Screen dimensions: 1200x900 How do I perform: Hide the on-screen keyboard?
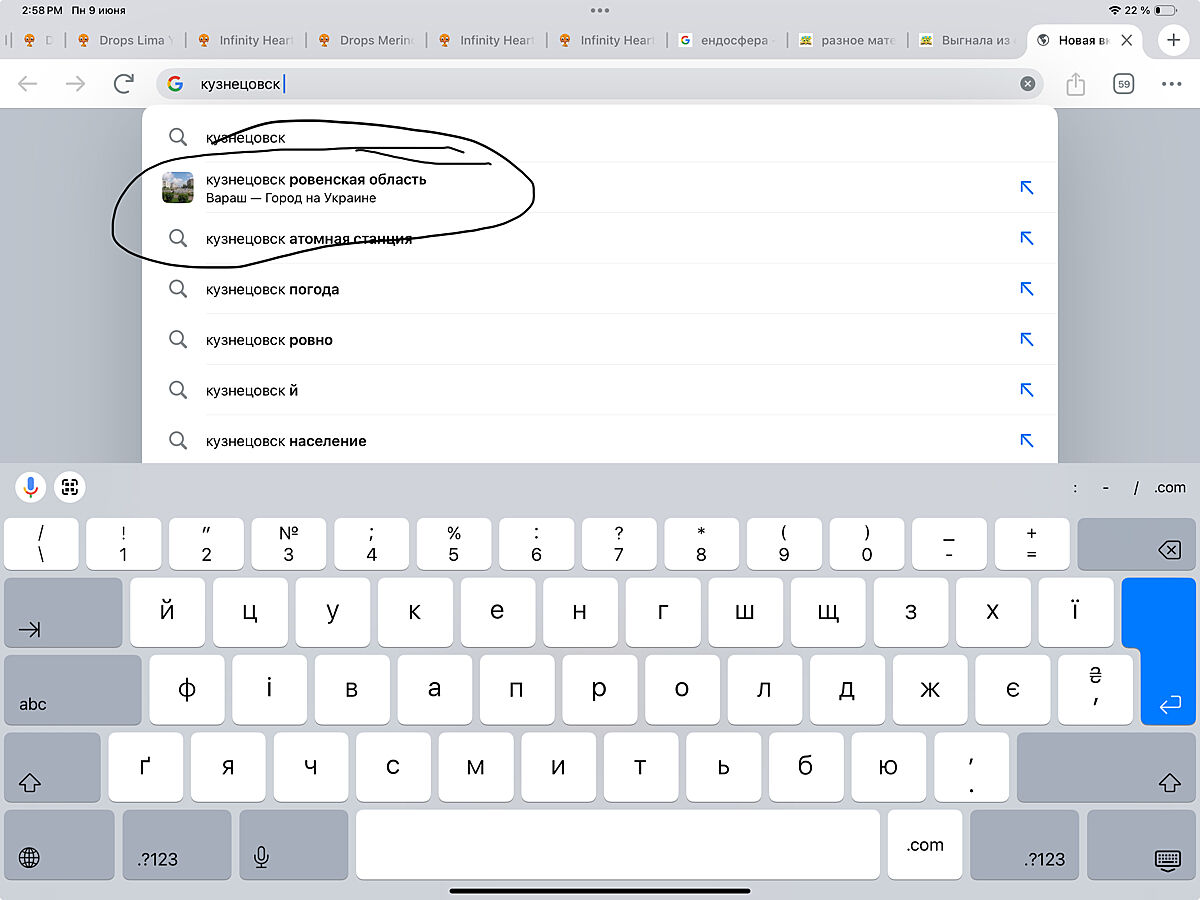1167,857
